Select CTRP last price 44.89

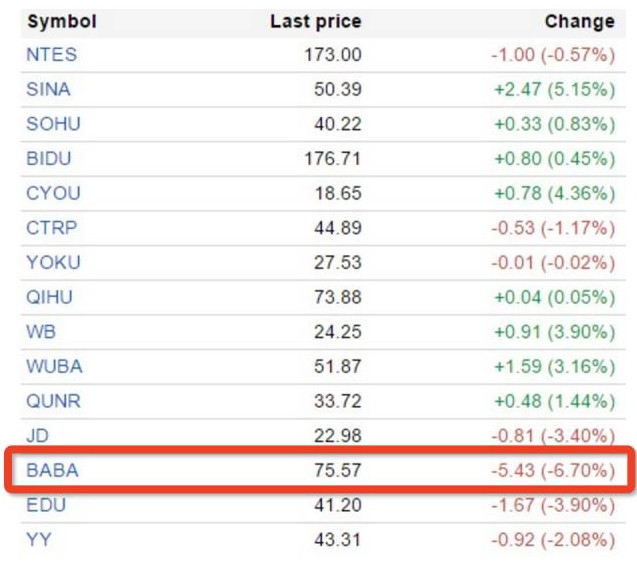point(338,228)
